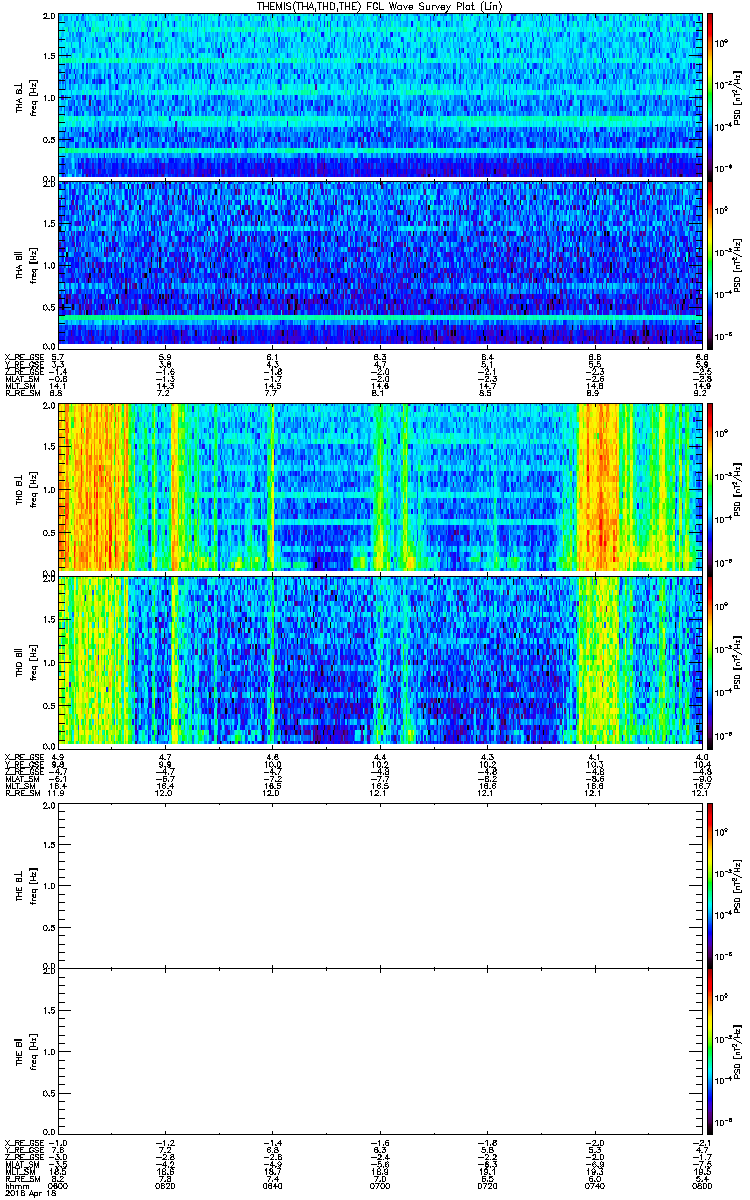The image size is (750, 1200).
Task: Click the X_RE_GSE row label below THA panels
Action: tap(22, 357)
